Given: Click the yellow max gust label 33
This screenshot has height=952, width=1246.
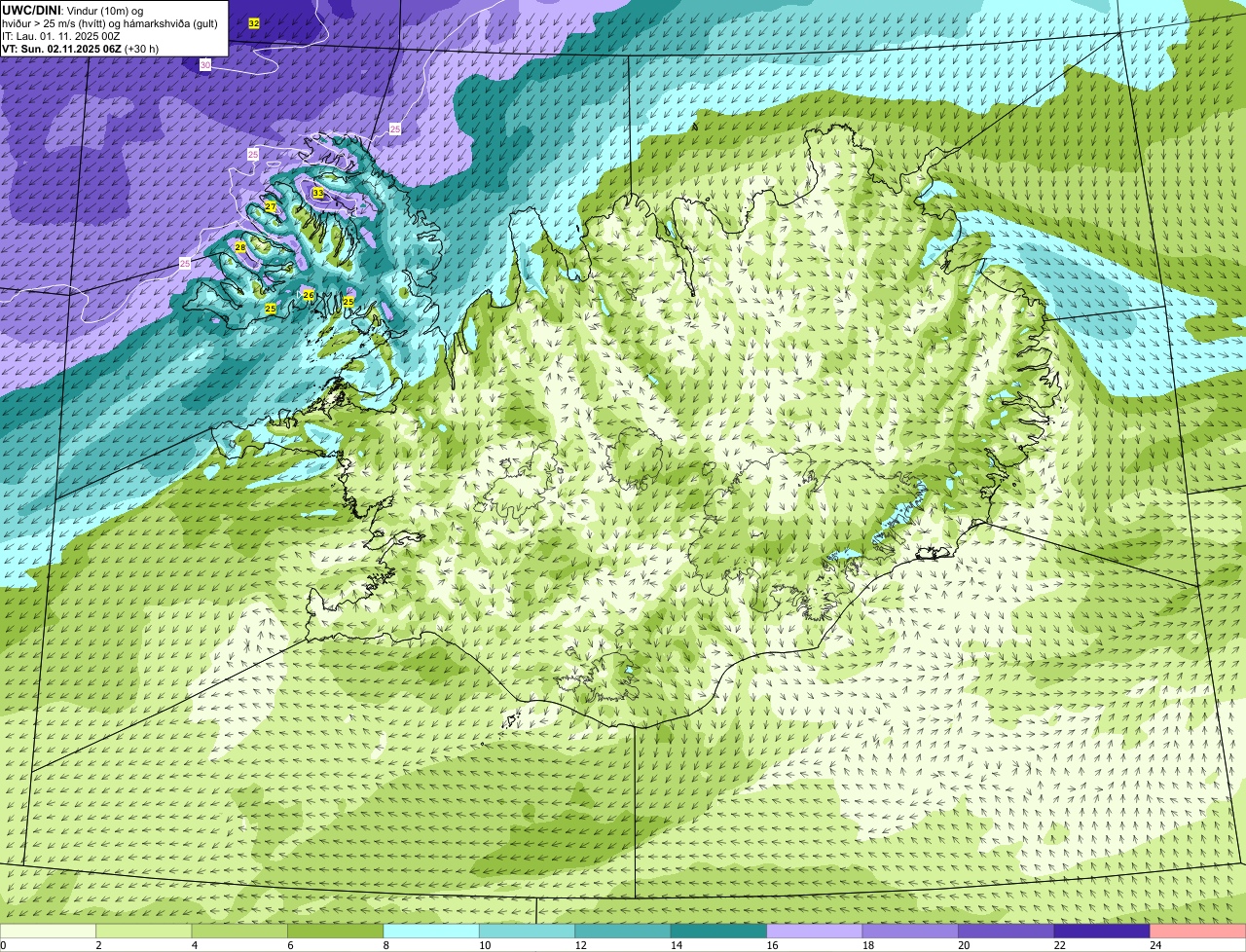Looking at the screenshot, I should coord(318,193).
